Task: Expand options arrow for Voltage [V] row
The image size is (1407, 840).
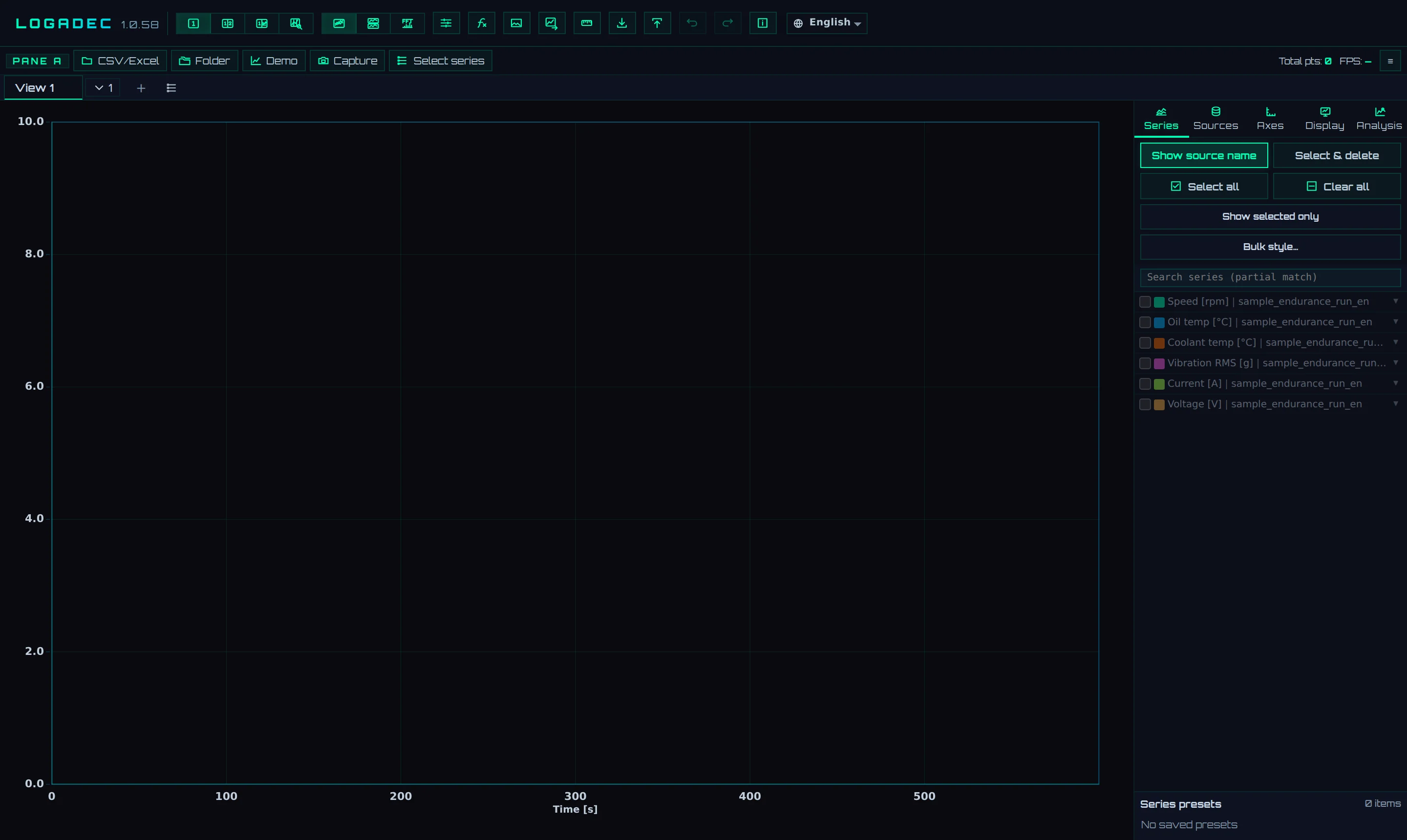Action: point(1396,403)
